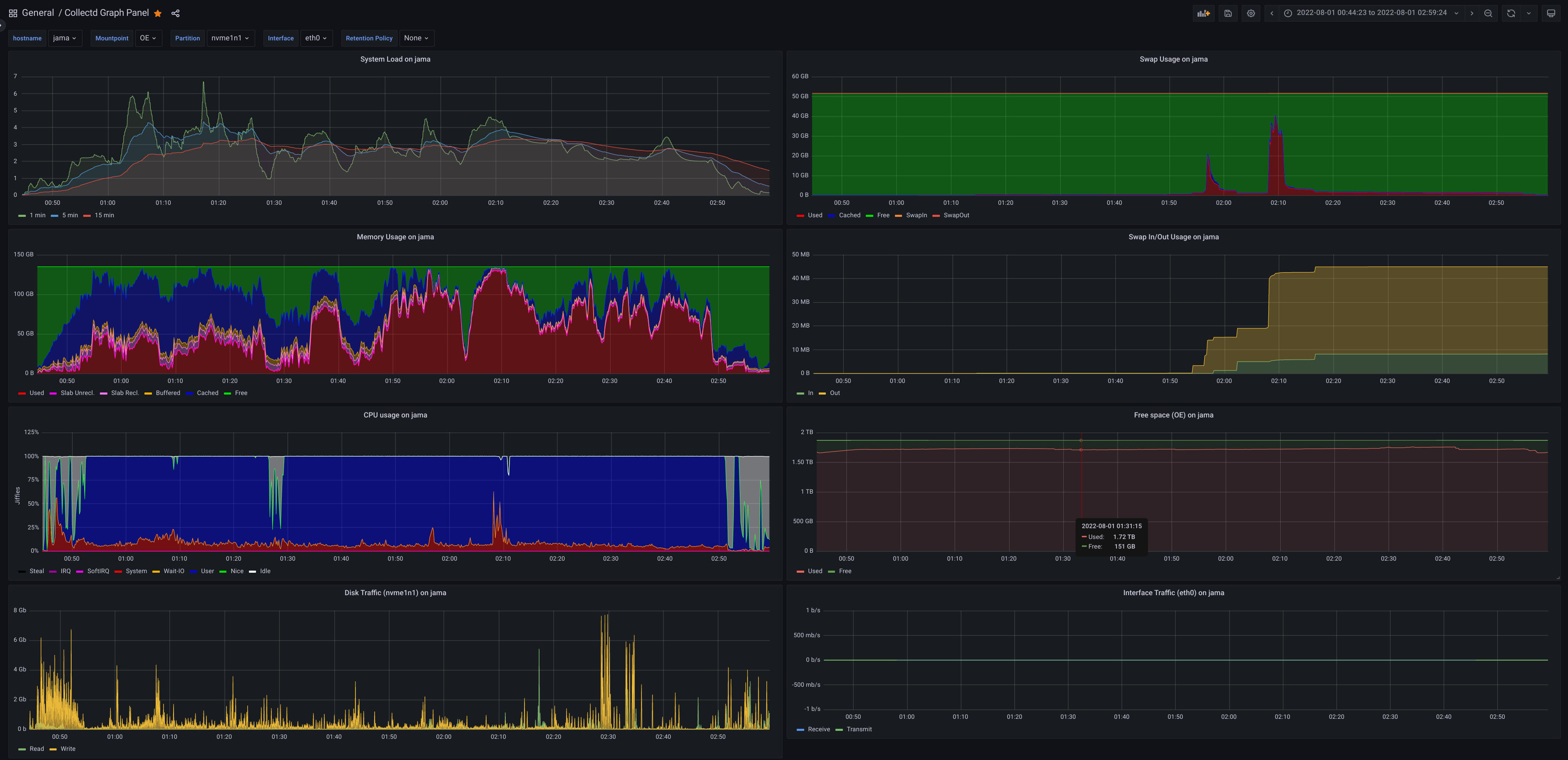Open the 'Swap In/Out Usage on jama' panel title menu
This screenshot has height=760, width=1568.
click(1173, 237)
